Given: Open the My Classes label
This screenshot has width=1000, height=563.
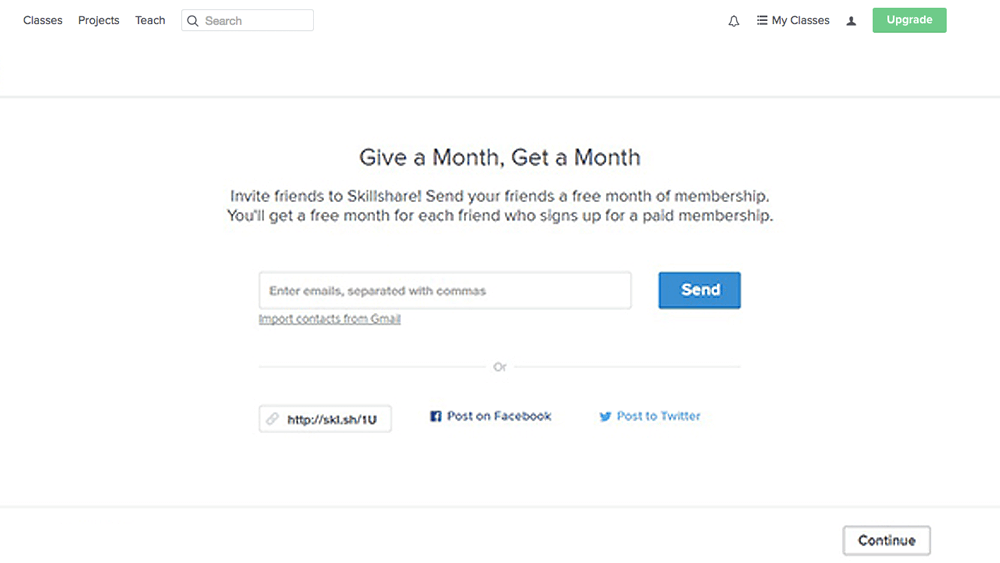Looking at the screenshot, I should click(800, 20).
